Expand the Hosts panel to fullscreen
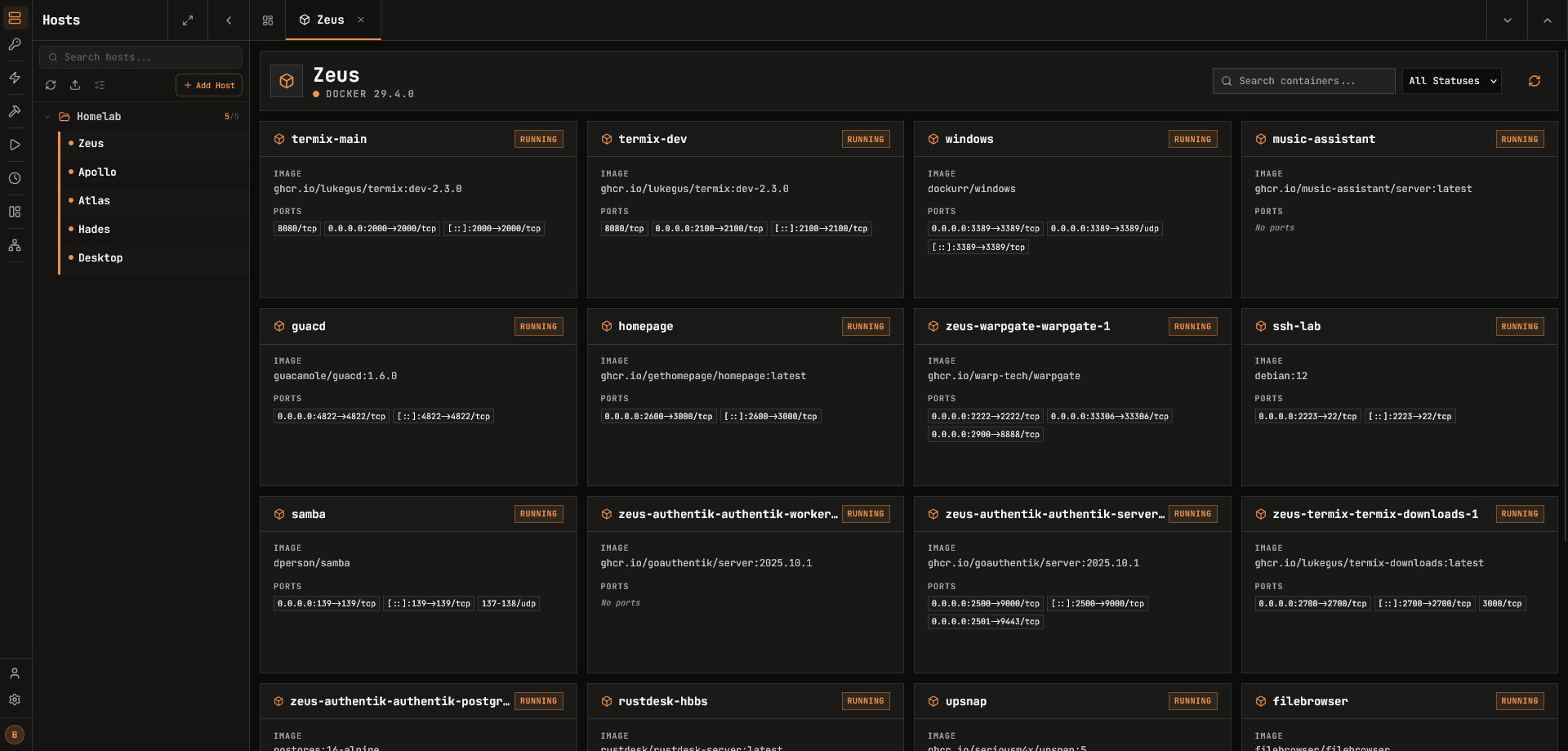The height and width of the screenshot is (751, 1568). pyautogui.click(x=188, y=20)
